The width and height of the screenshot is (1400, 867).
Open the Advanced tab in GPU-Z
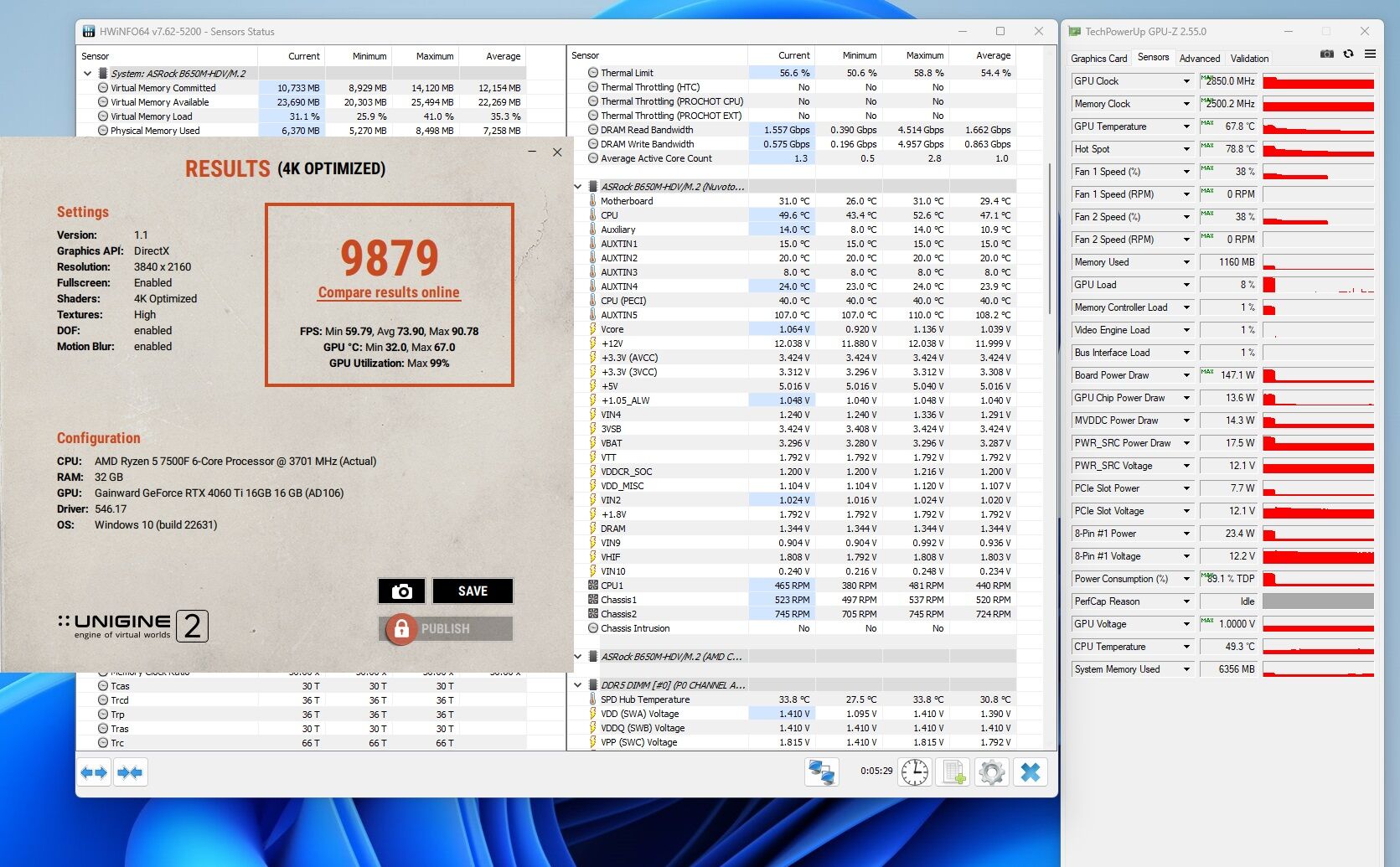tap(1199, 59)
